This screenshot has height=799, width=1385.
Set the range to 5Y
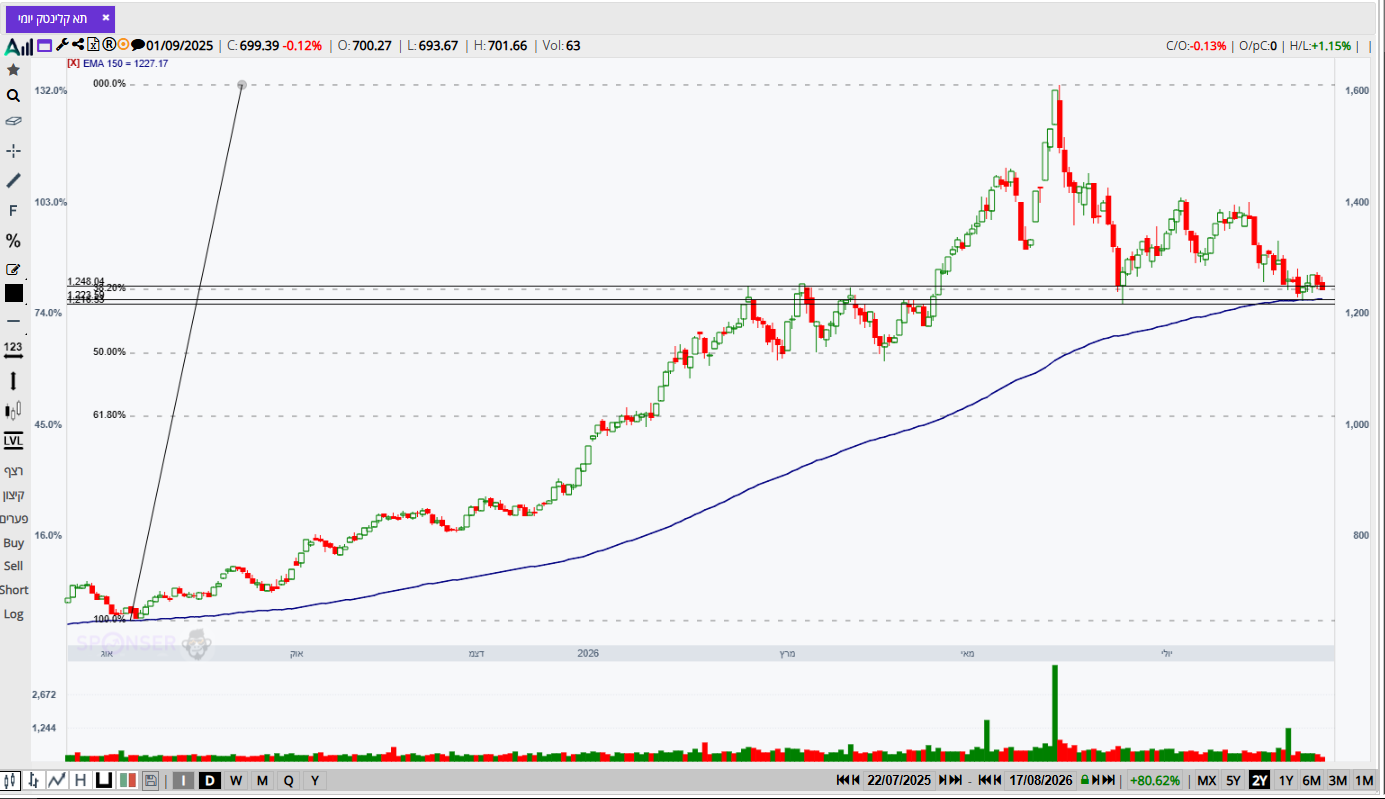[1233, 780]
